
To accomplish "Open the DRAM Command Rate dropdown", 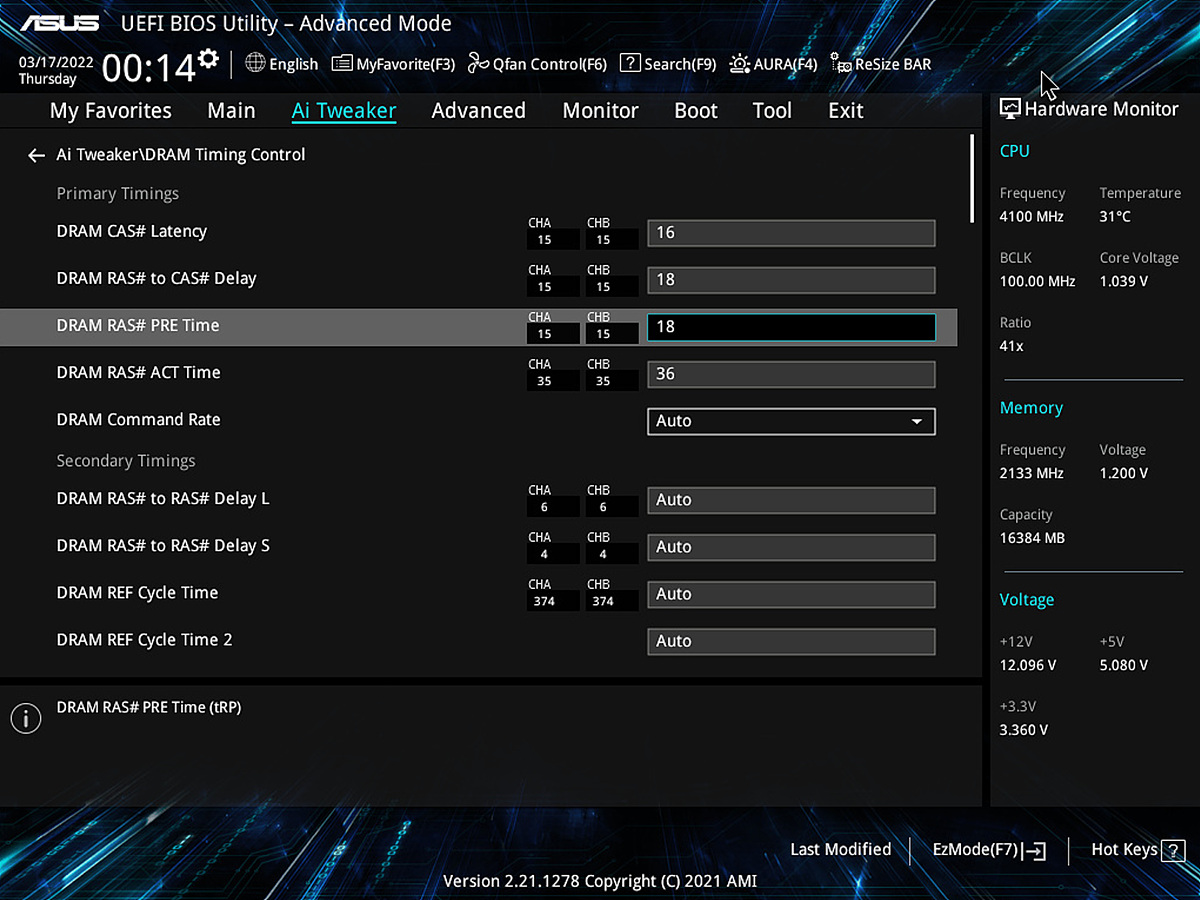I will [x=791, y=421].
